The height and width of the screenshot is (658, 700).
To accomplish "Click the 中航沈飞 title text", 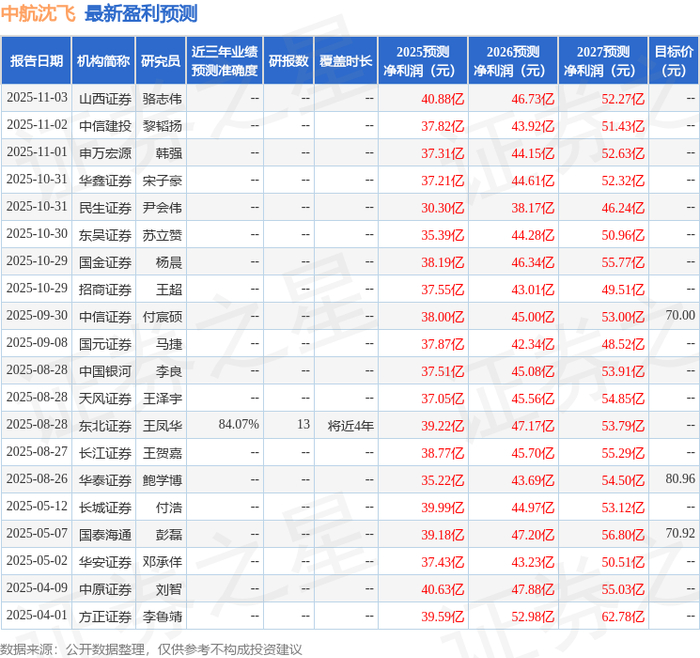I will (38, 14).
